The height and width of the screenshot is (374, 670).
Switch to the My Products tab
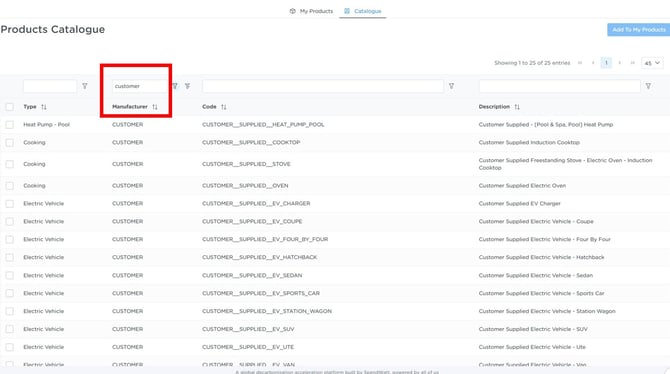click(x=311, y=11)
